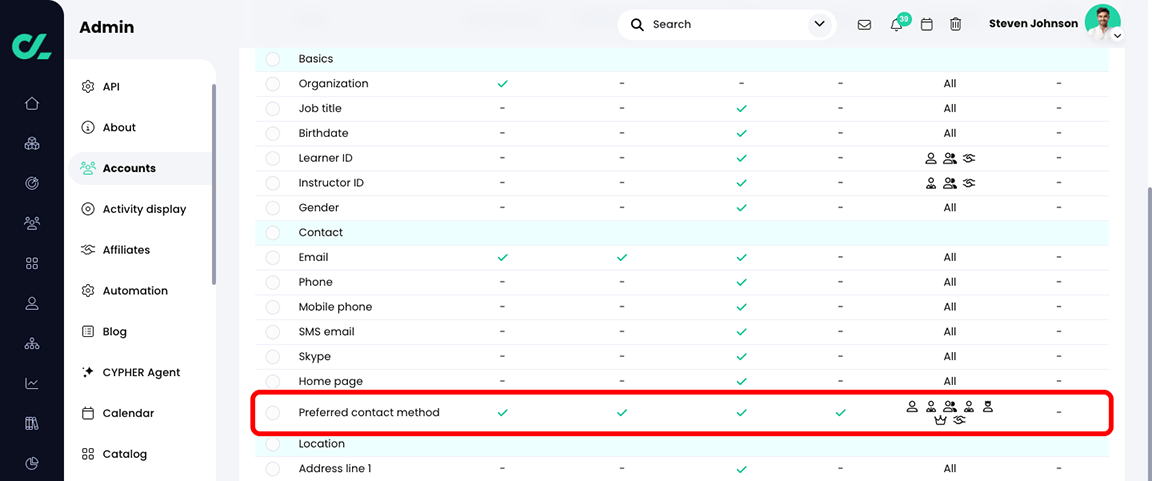Open the four-squares grid icon in left rail
This screenshot has width=1152, height=481.
[32, 263]
